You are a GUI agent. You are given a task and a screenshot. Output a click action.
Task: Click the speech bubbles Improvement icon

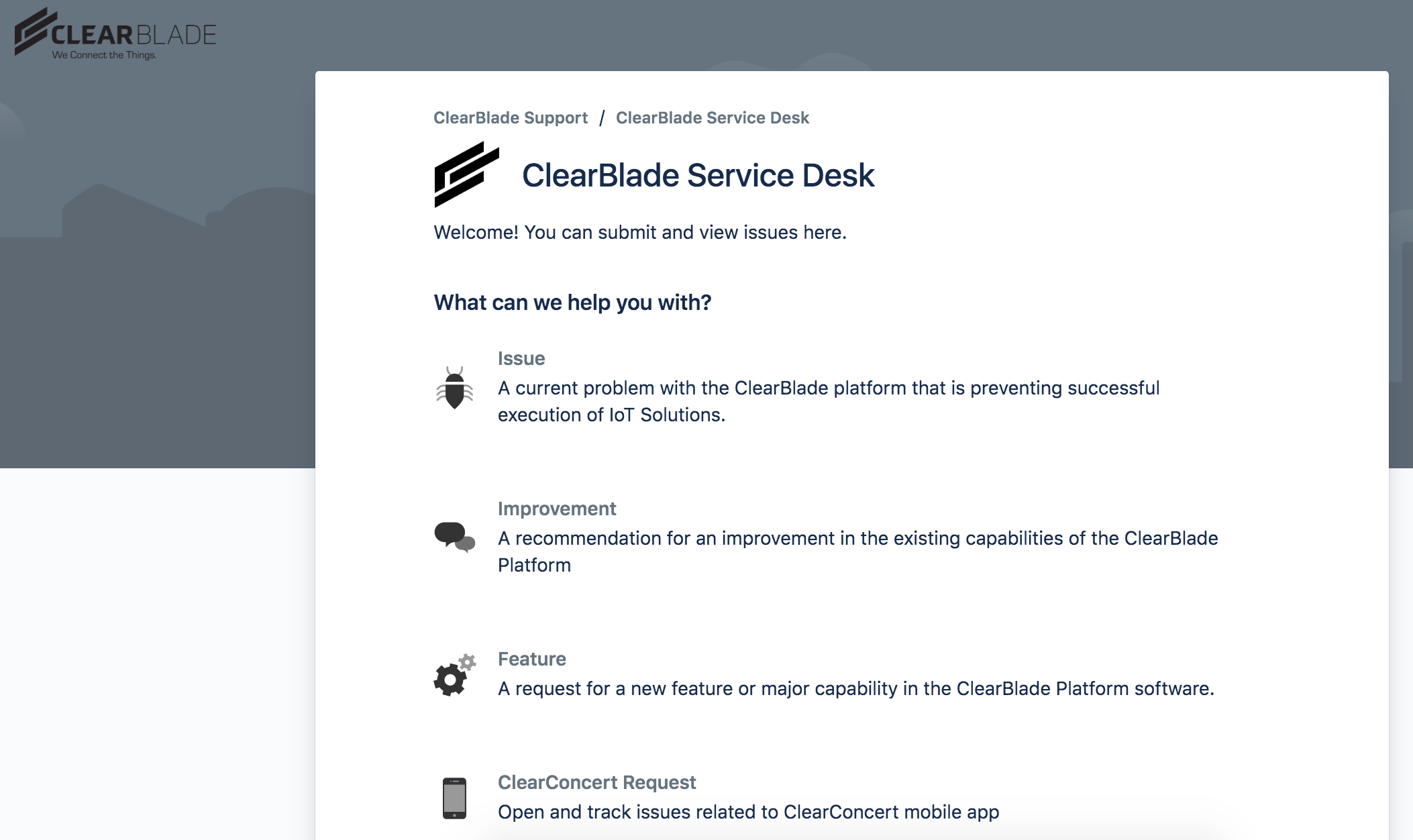click(x=454, y=537)
